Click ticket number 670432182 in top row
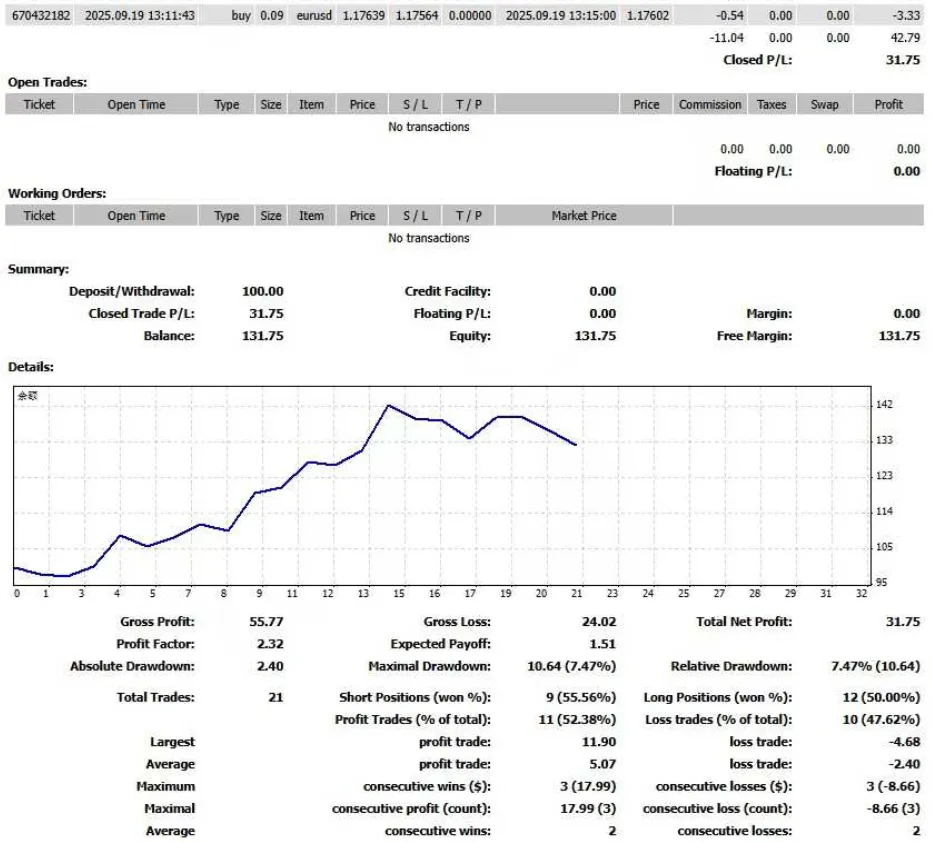This screenshot has width=932, height=842. (x=39, y=16)
